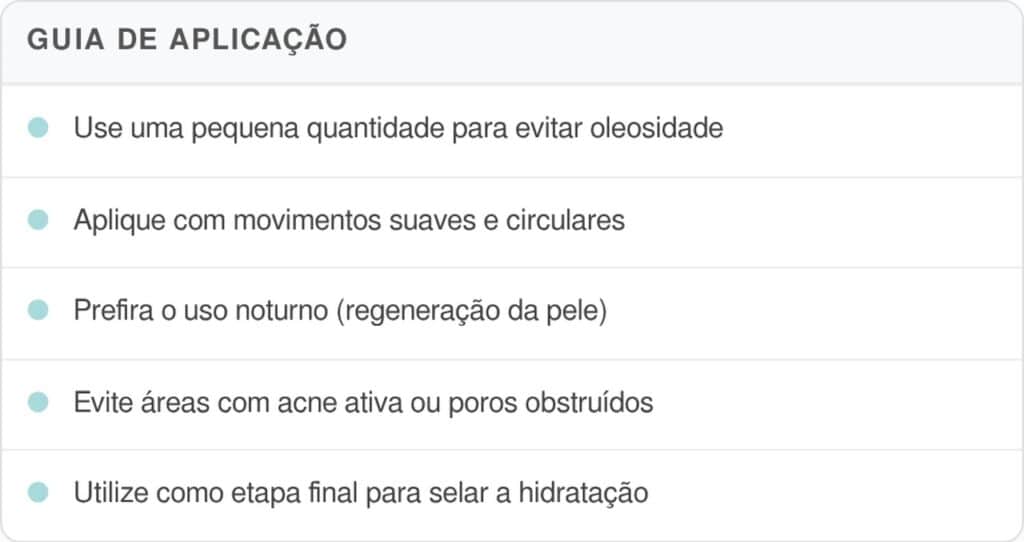
Task: Click the teal bullet beside "Use uma pequena quantidade"
Action: [38, 127]
